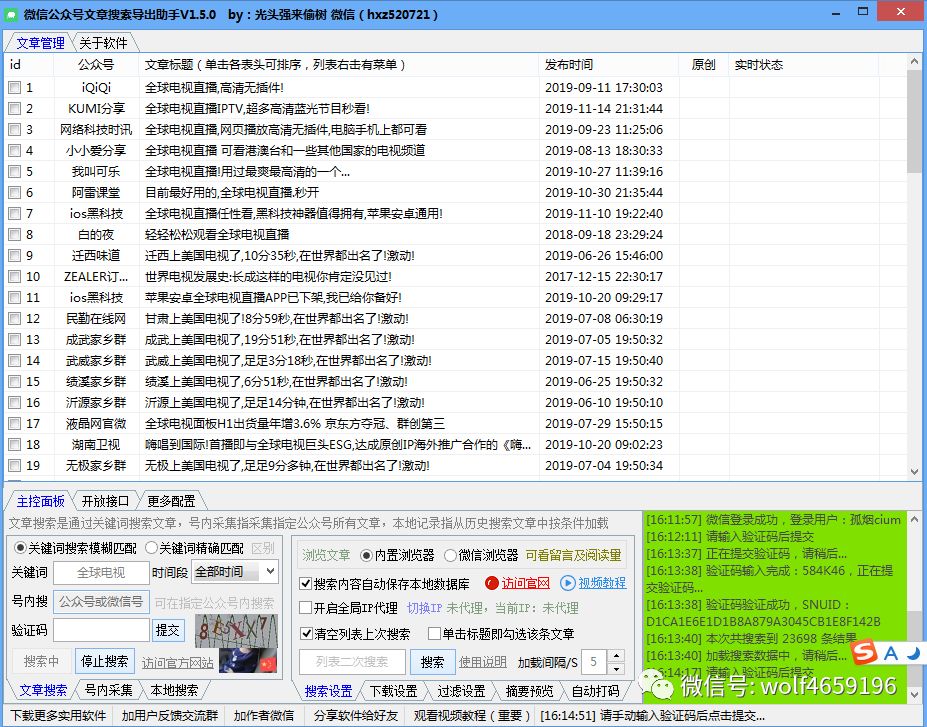This screenshot has width=927, height=727.
Task: Click into the 列表二次搜索 field
Action: [x=352, y=662]
